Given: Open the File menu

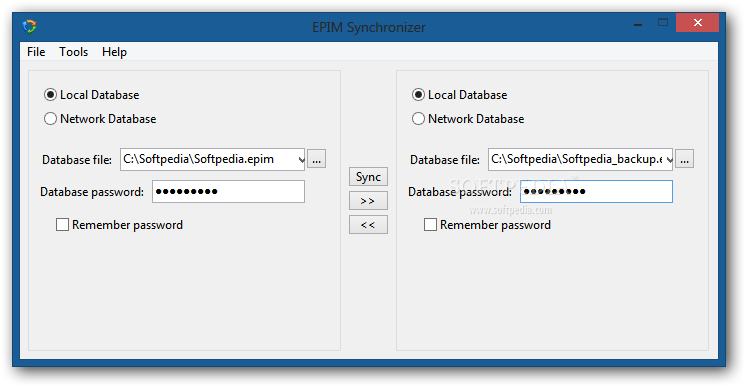Looking at the screenshot, I should click(36, 52).
